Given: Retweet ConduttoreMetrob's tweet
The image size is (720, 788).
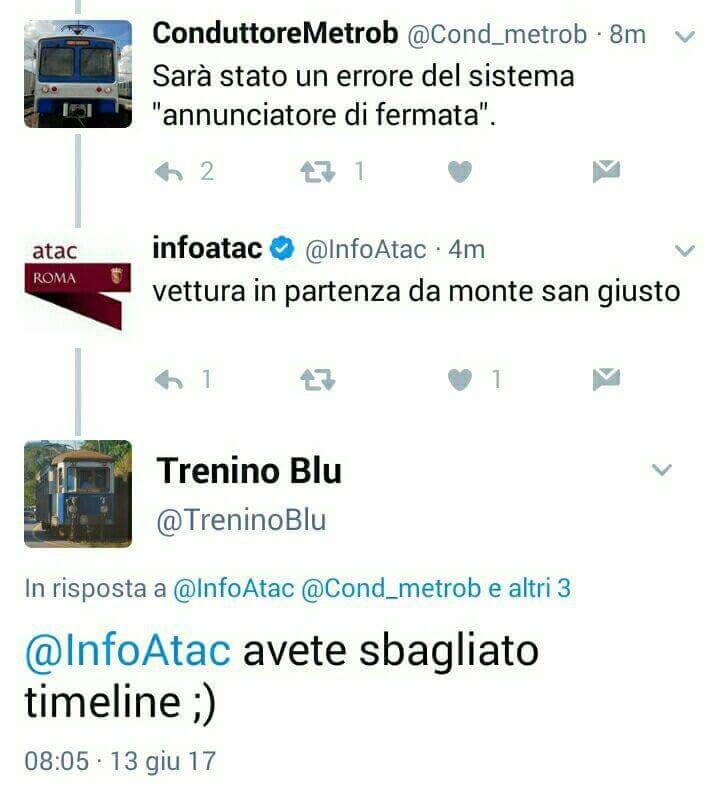Looking at the screenshot, I should 318,172.
